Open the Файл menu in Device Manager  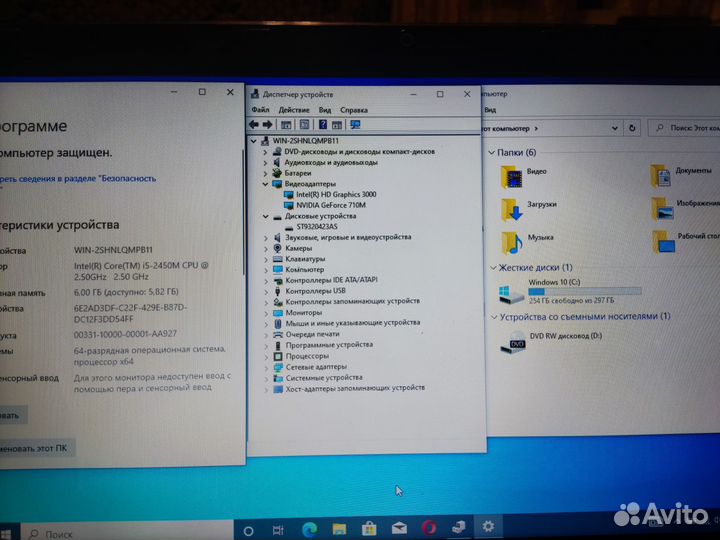coord(260,110)
